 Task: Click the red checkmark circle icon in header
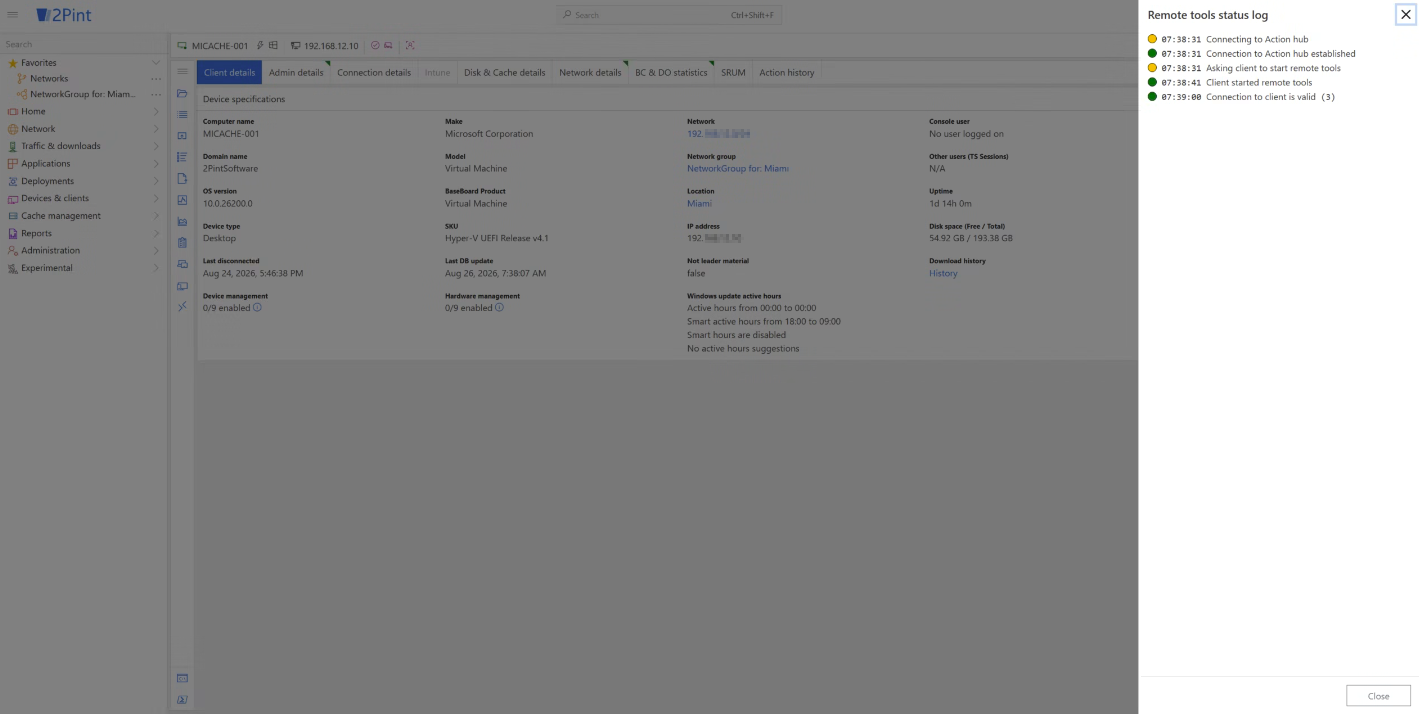tap(375, 45)
